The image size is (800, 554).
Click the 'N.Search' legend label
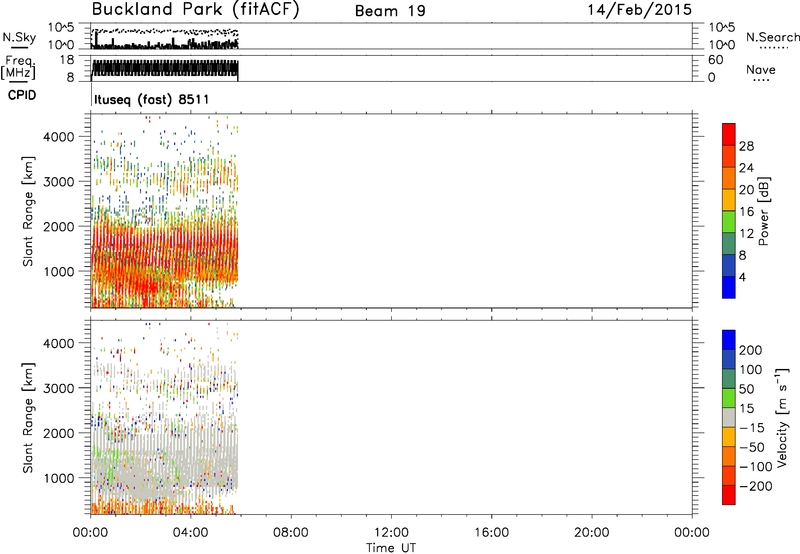point(773,37)
